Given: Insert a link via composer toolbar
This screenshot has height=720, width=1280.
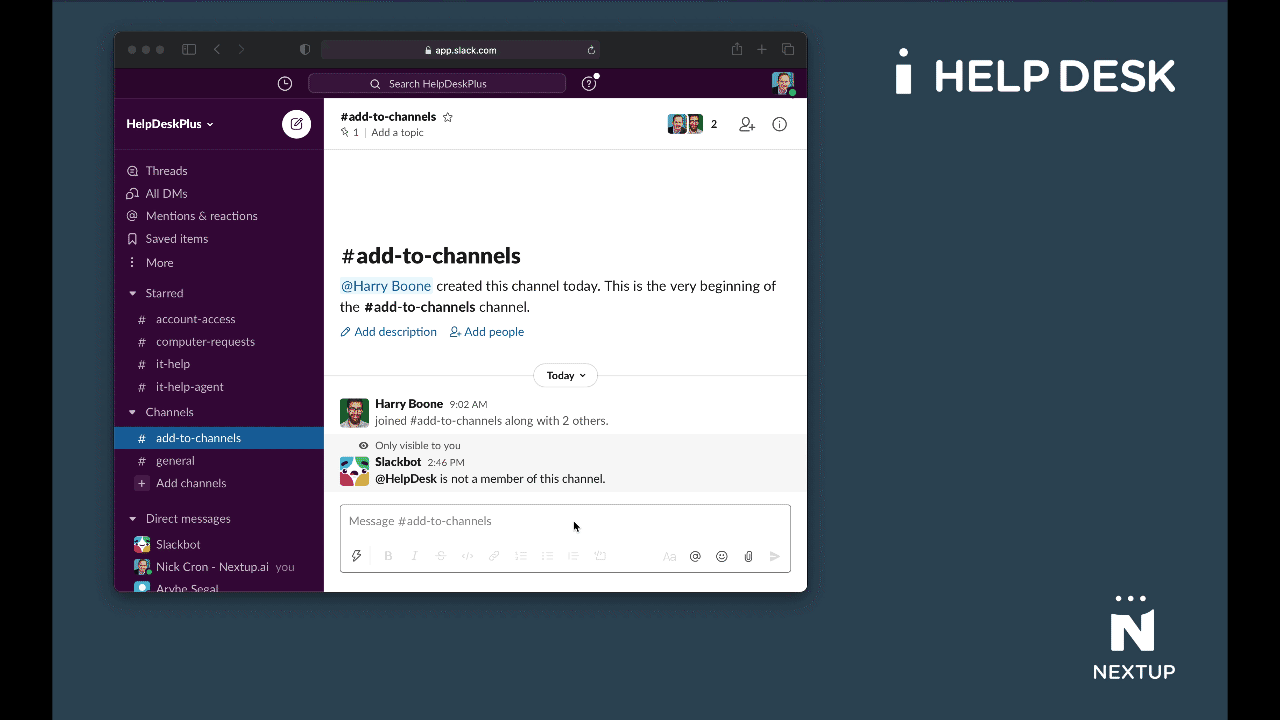Looking at the screenshot, I should click(494, 556).
